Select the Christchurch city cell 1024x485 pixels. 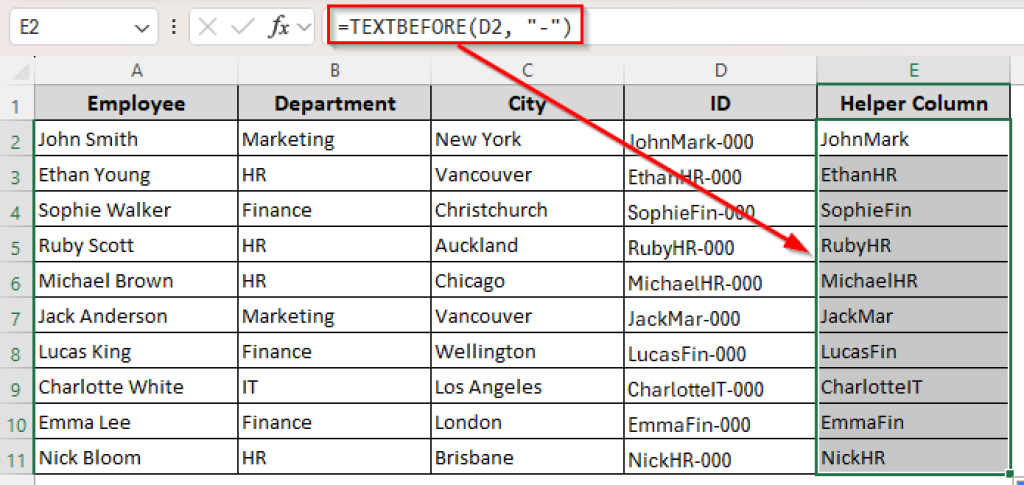click(x=527, y=211)
